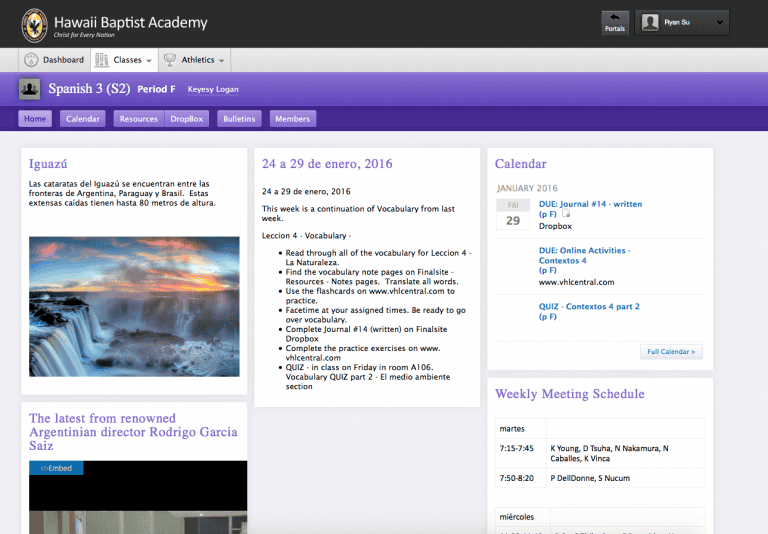Viewport: 768px width, 534px height.
Task: Expand the Athletics dropdown arrow
Action: click(221, 61)
